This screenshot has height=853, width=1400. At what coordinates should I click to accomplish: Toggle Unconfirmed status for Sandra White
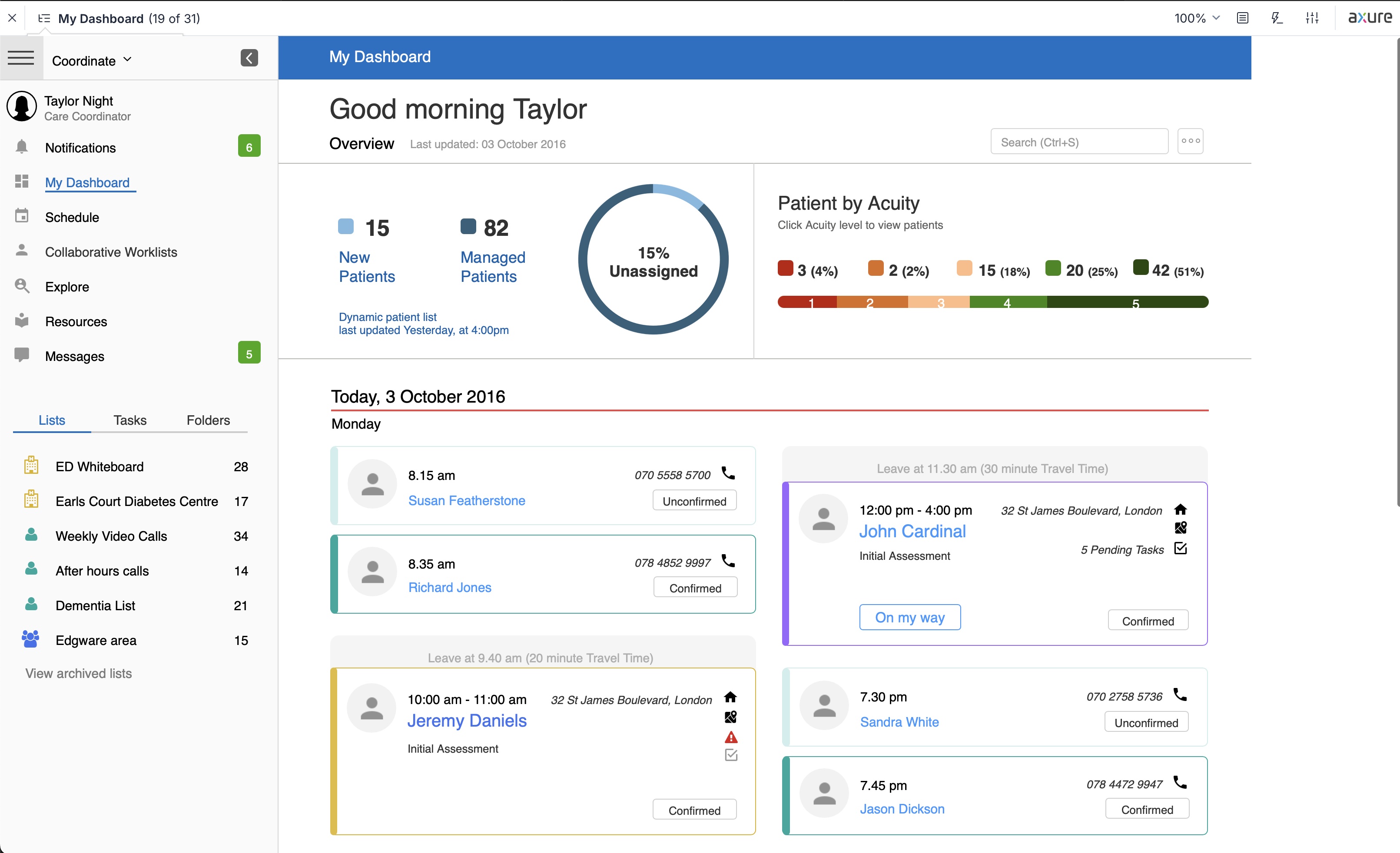(x=1146, y=722)
